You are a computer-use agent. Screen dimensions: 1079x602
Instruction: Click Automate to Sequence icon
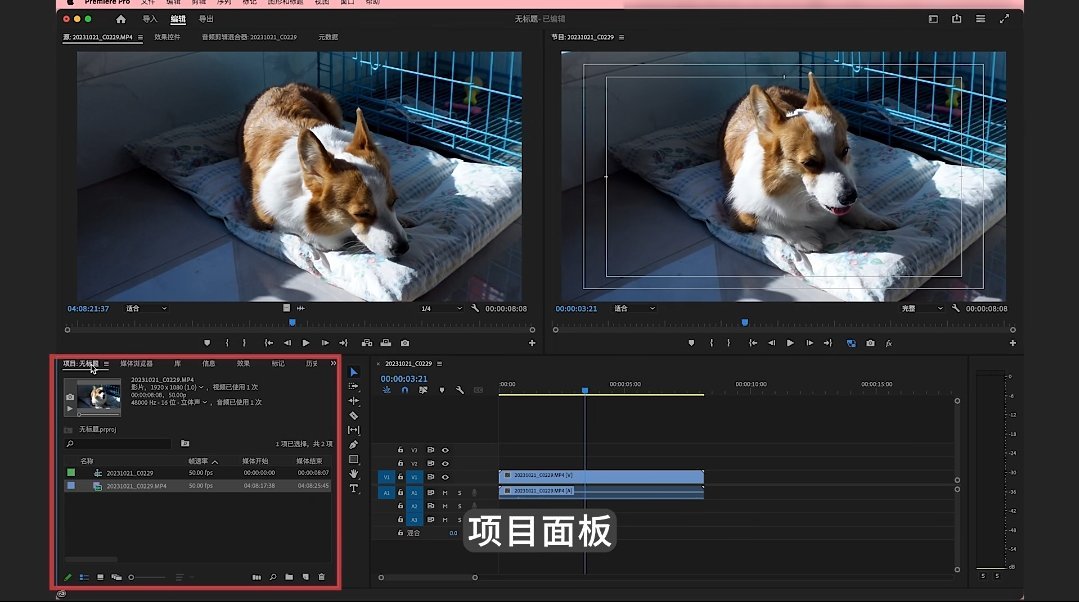257,577
